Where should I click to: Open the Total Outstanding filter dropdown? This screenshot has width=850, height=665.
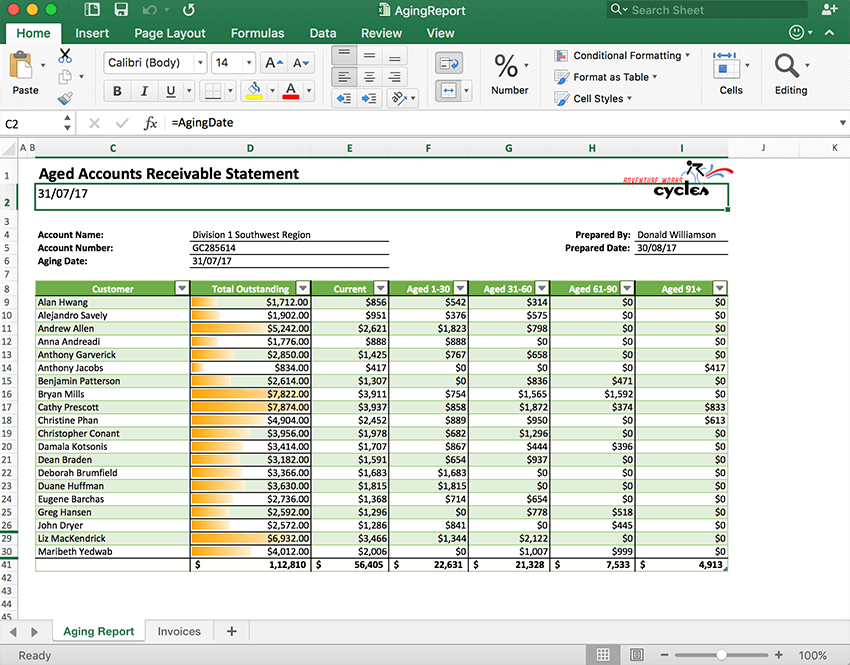(x=300, y=287)
